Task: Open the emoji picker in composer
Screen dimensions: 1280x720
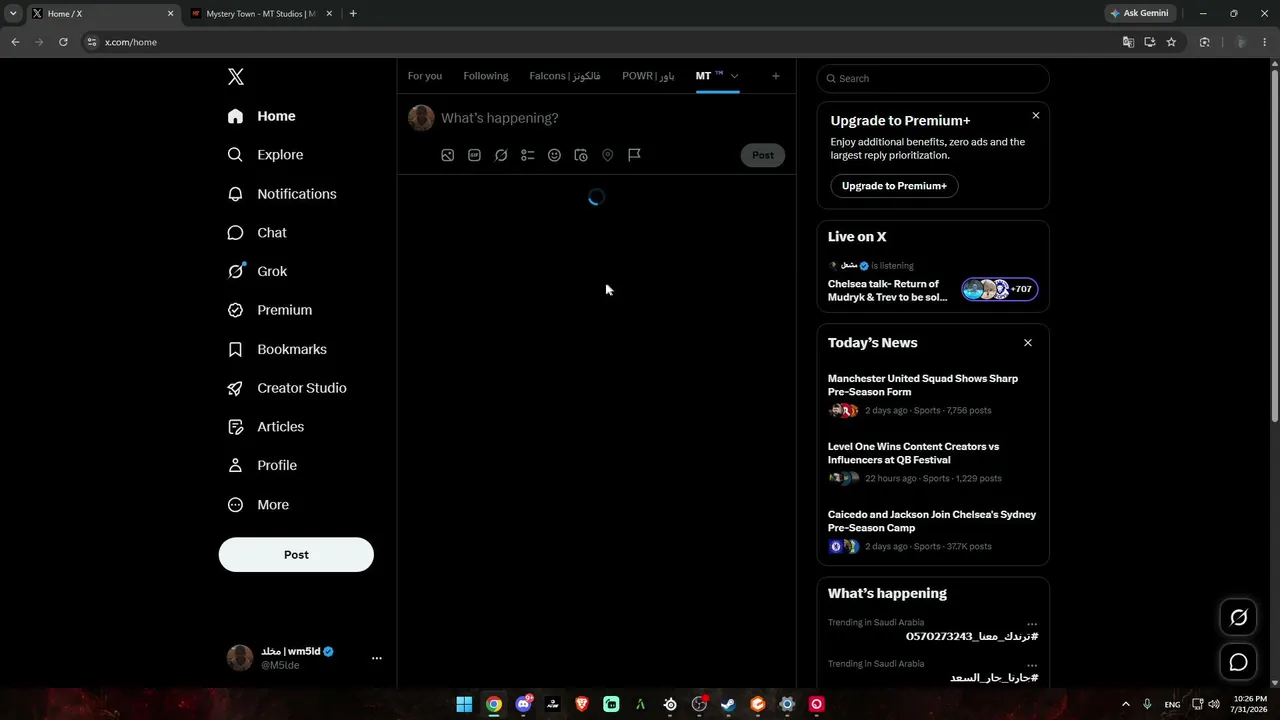Action: 554,155
